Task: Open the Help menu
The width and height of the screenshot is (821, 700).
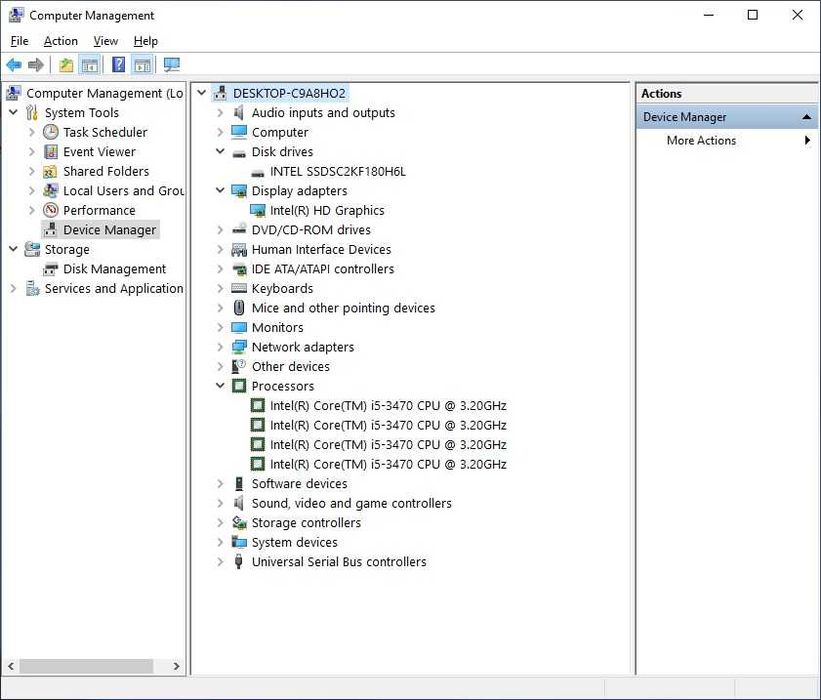Action: tap(146, 41)
